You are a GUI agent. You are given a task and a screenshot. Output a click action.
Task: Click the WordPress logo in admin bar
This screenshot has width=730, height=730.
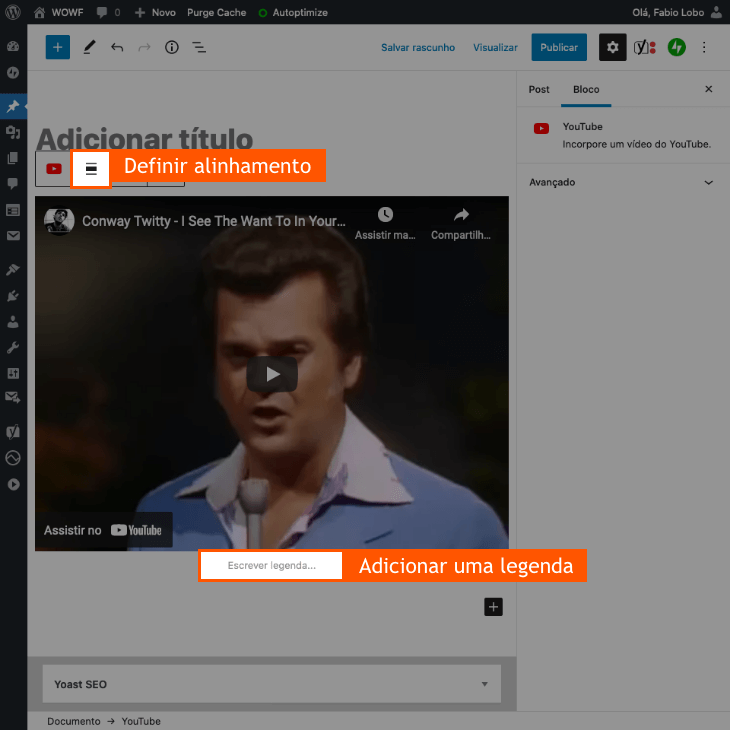click(x=13, y=12)
